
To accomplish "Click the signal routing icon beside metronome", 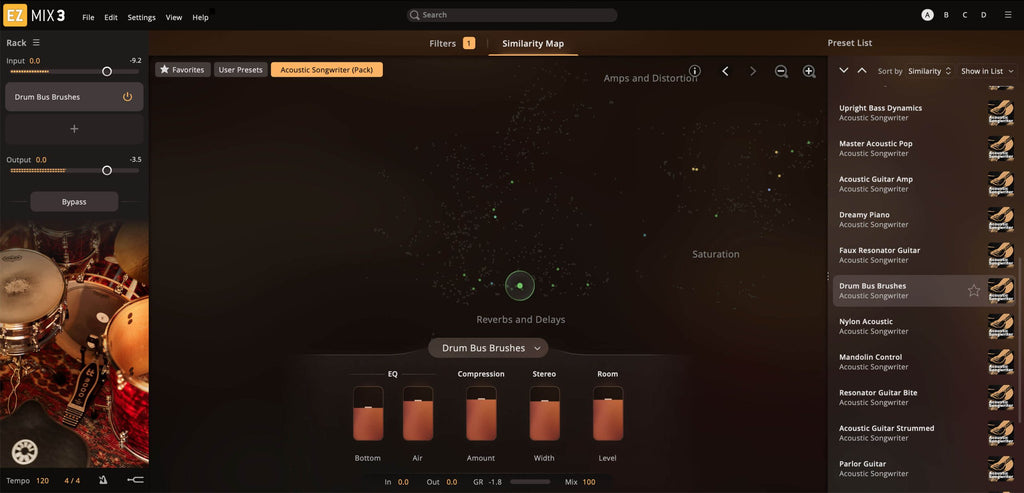I will pyautogui.click(x=135, y=481).
